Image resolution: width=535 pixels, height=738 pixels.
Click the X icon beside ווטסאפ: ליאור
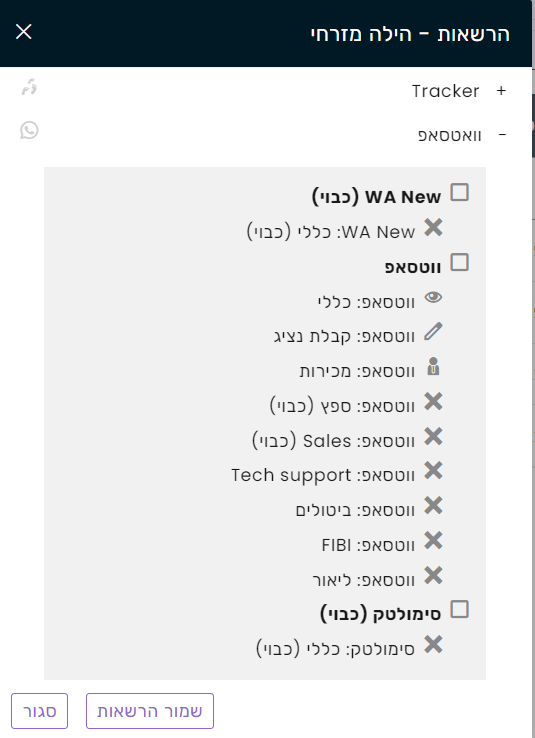[433, 575]
